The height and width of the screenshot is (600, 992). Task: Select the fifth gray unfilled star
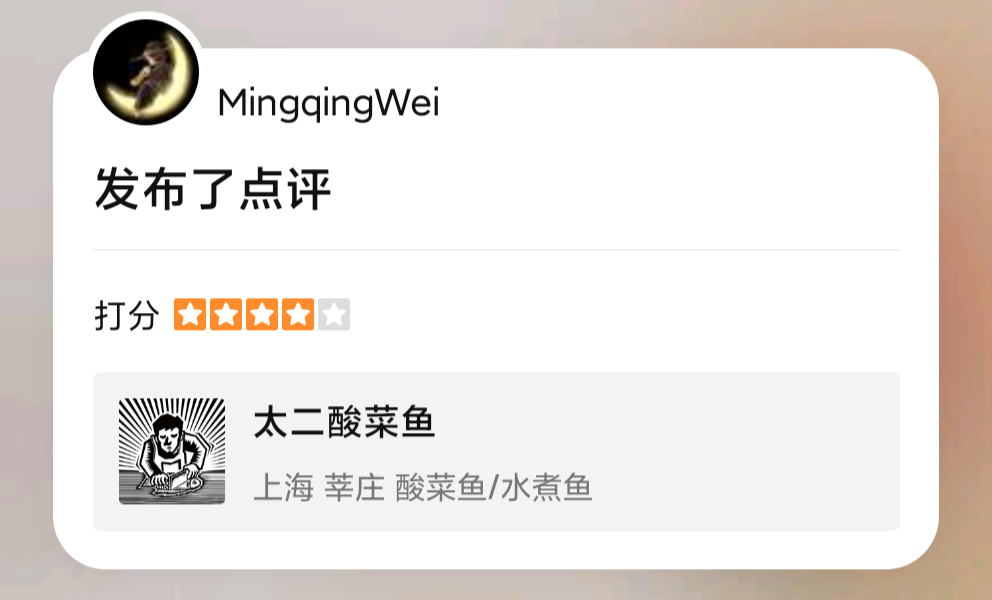point(334,315)
